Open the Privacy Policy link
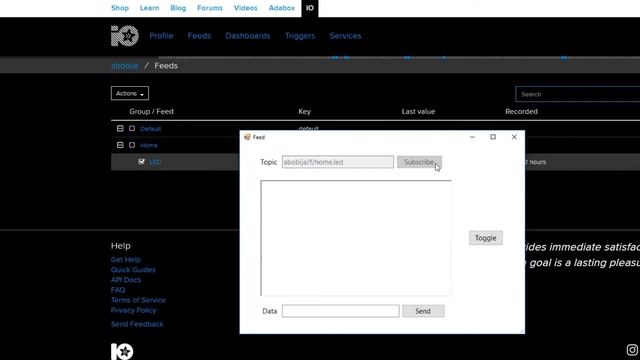 [x=133, y=310]
